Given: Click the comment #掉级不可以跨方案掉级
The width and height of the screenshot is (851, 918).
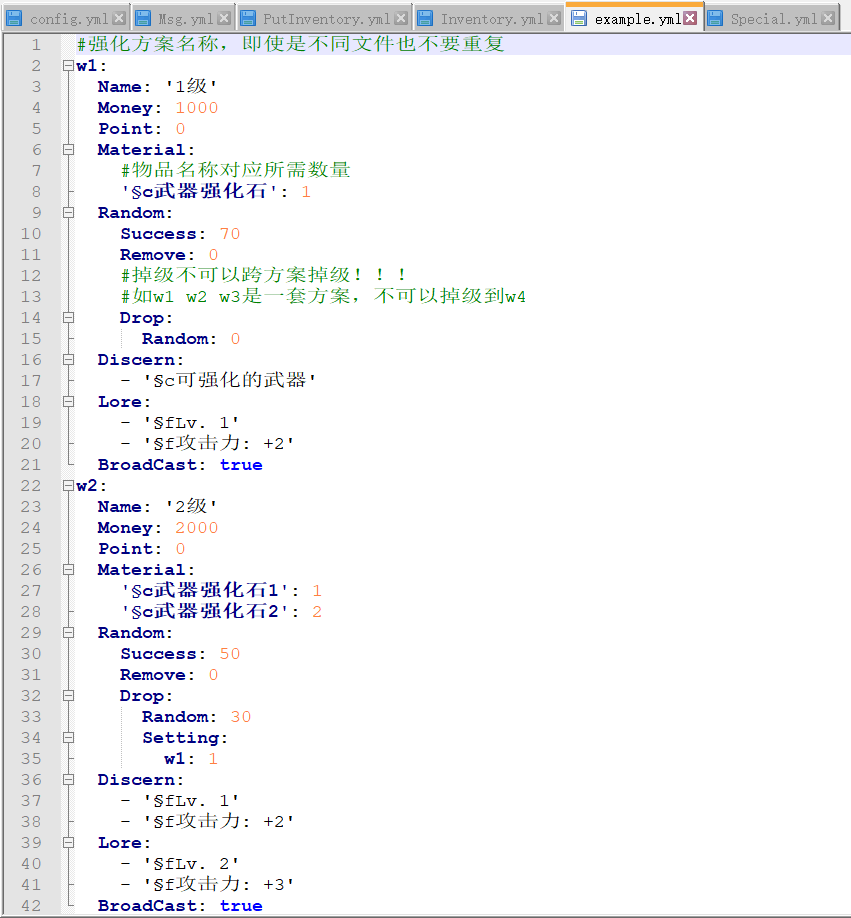Looking at the screenshot, I should (263, 275).
